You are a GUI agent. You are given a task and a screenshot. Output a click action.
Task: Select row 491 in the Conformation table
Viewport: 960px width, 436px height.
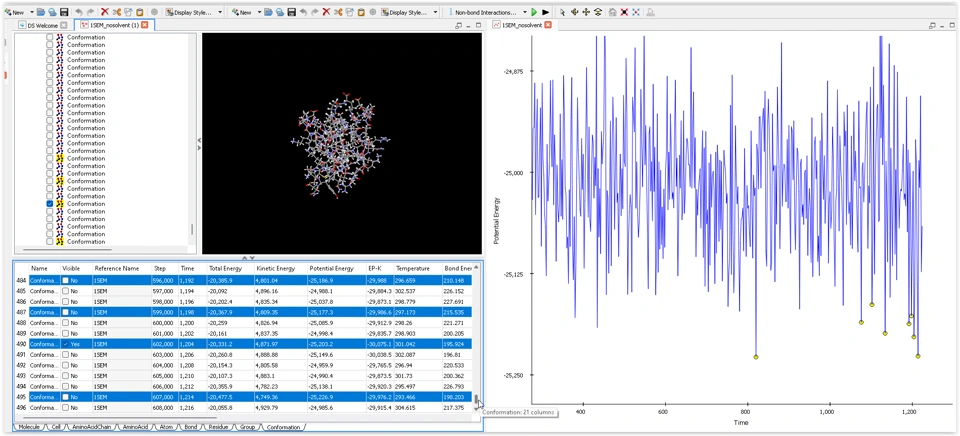[245, 355]
